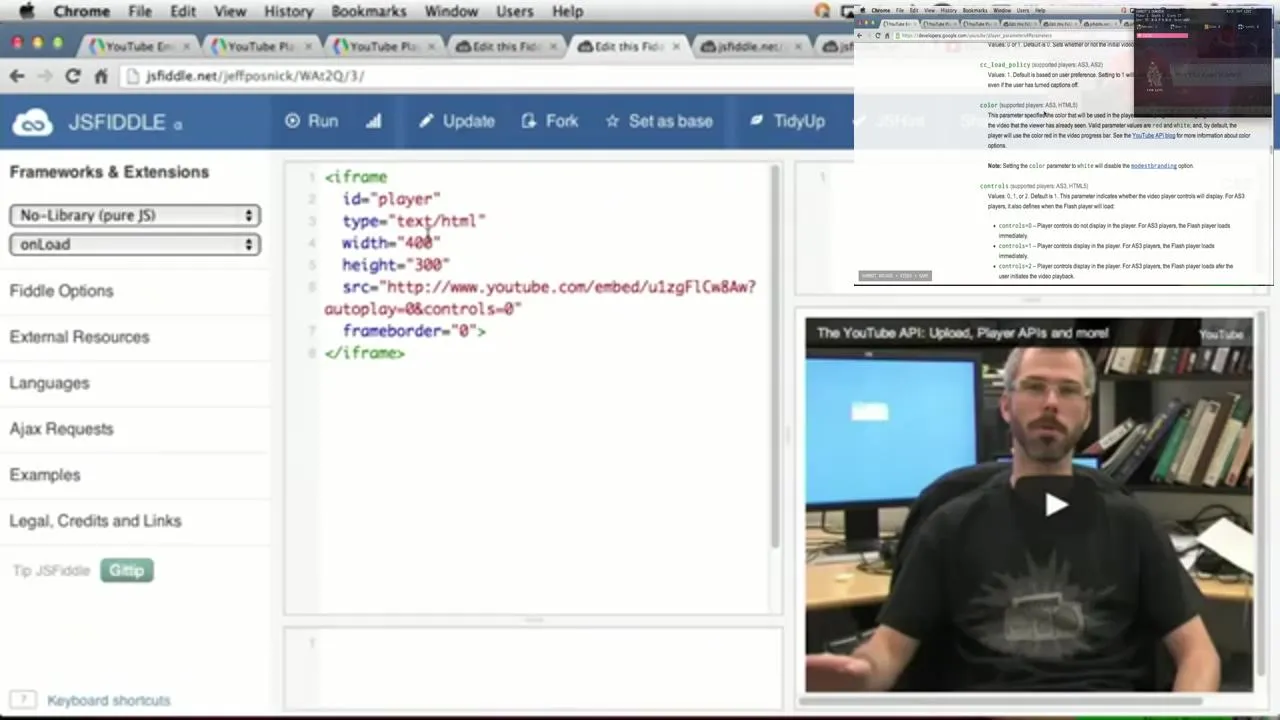Click the YouTube logo in the player
This screenshot has width=1280, height=720.
(1221, 334)
